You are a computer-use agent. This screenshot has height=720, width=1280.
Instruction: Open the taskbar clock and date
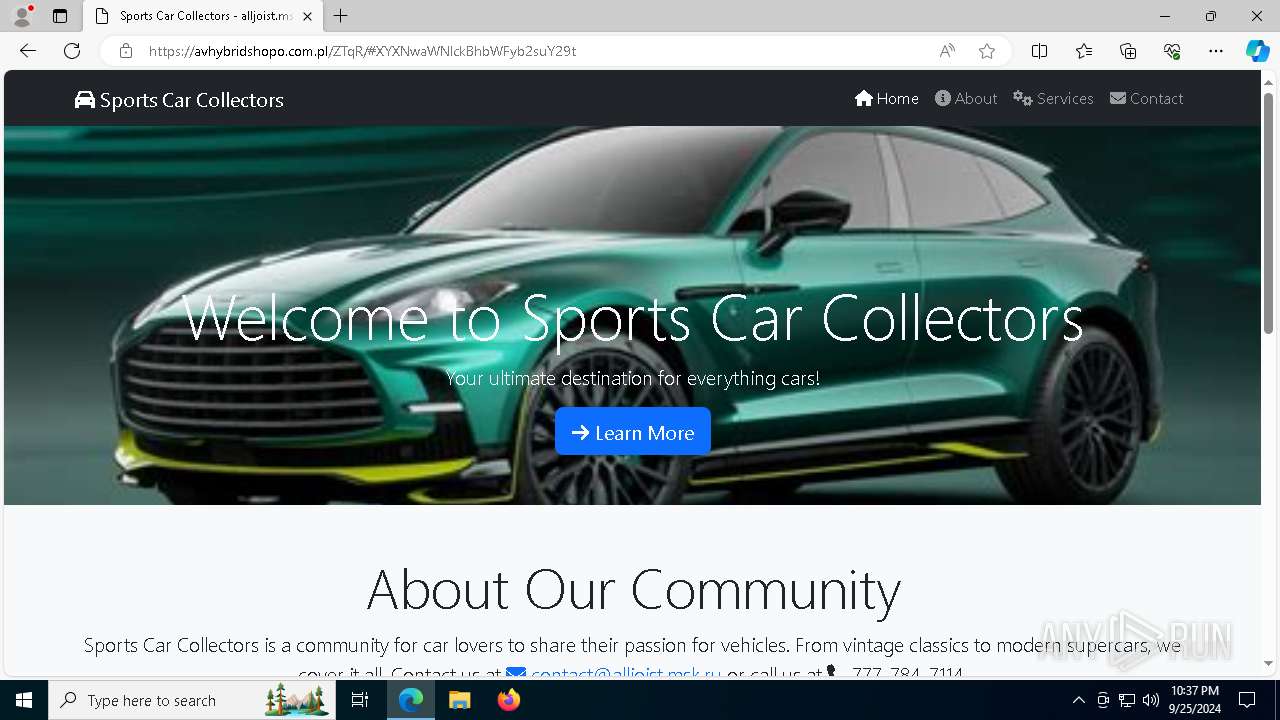point(1195,700)
